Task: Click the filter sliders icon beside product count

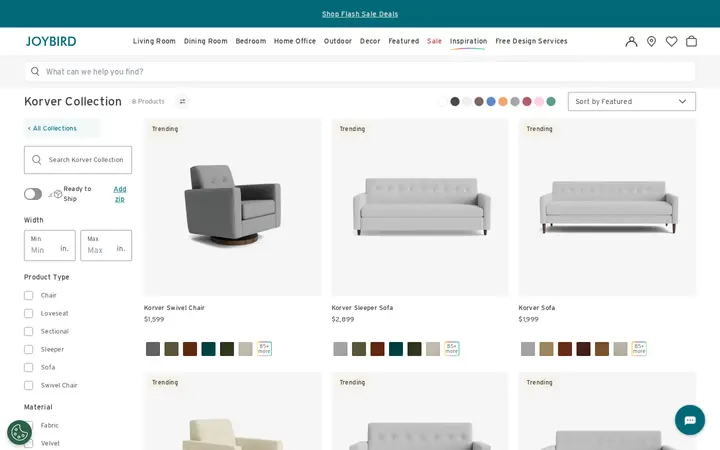Action: point(182,101)
